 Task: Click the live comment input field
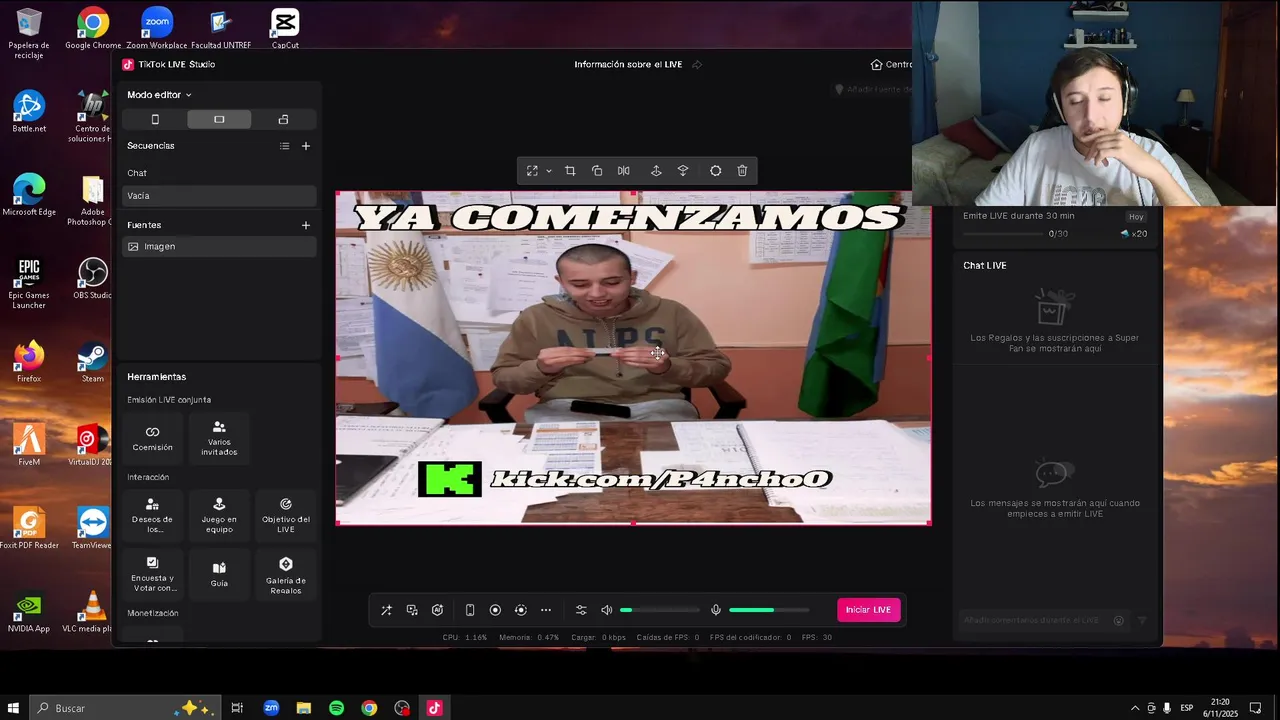point(1044,620)
